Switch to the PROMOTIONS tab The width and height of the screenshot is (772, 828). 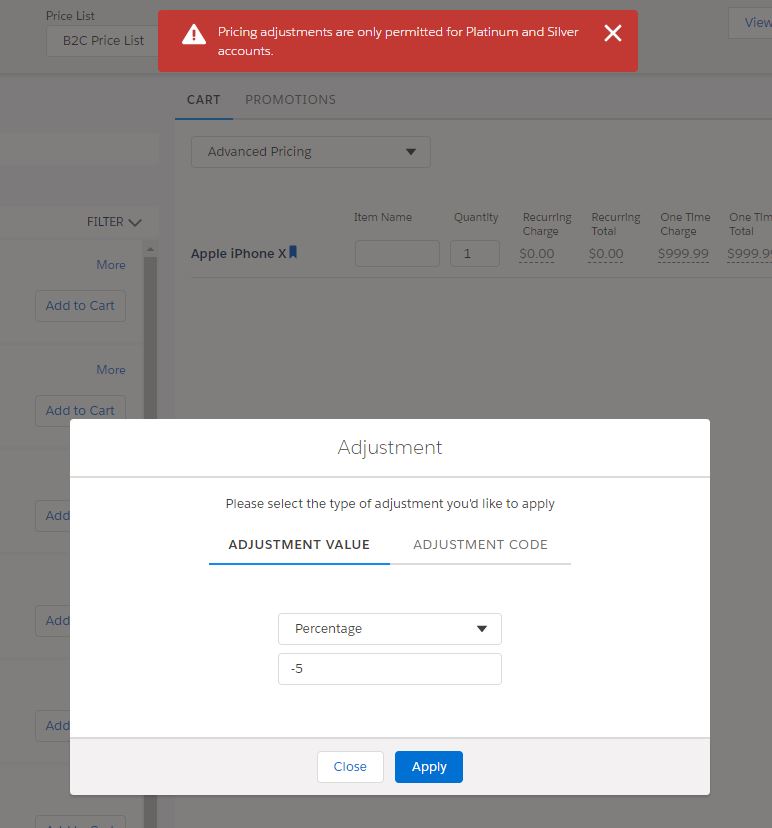290,100
